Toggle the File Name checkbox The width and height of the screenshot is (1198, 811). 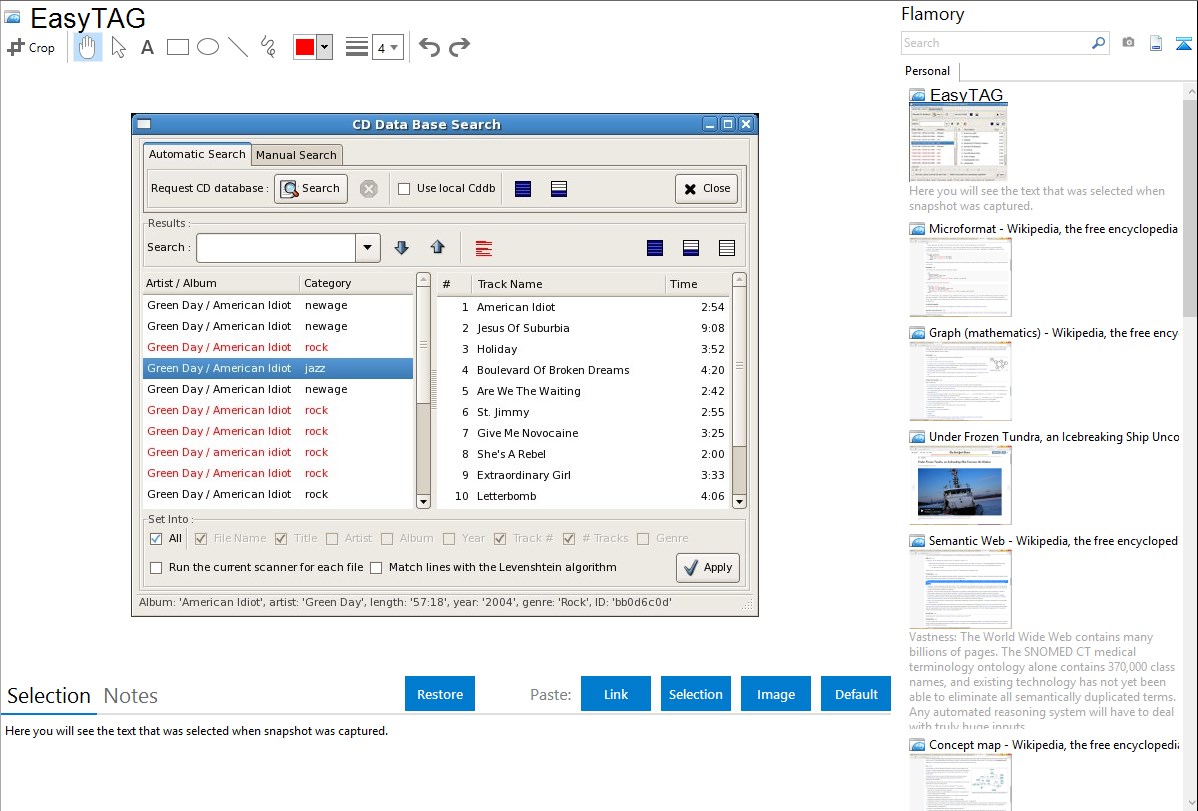tap(201, 539)
